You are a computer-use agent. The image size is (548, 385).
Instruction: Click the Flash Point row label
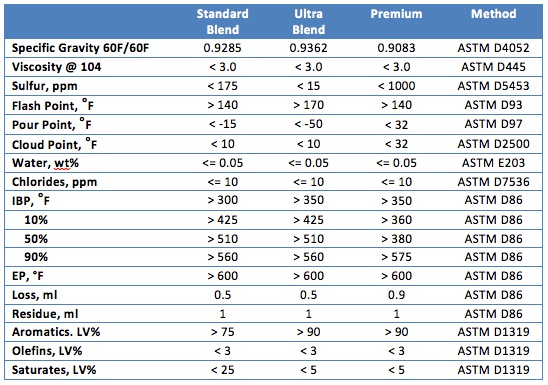(x=53, y=105)
